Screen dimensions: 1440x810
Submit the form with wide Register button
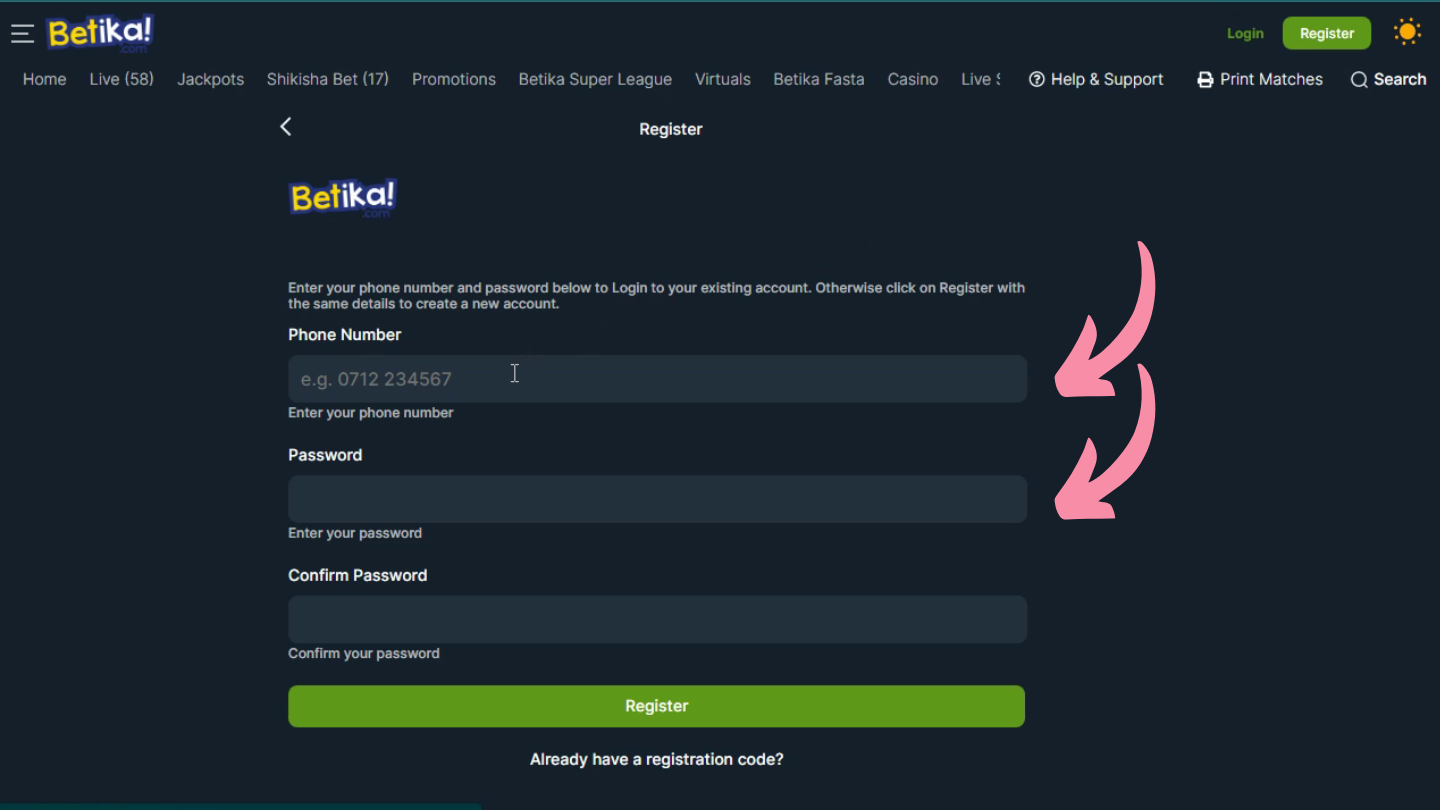click(656, 706)
